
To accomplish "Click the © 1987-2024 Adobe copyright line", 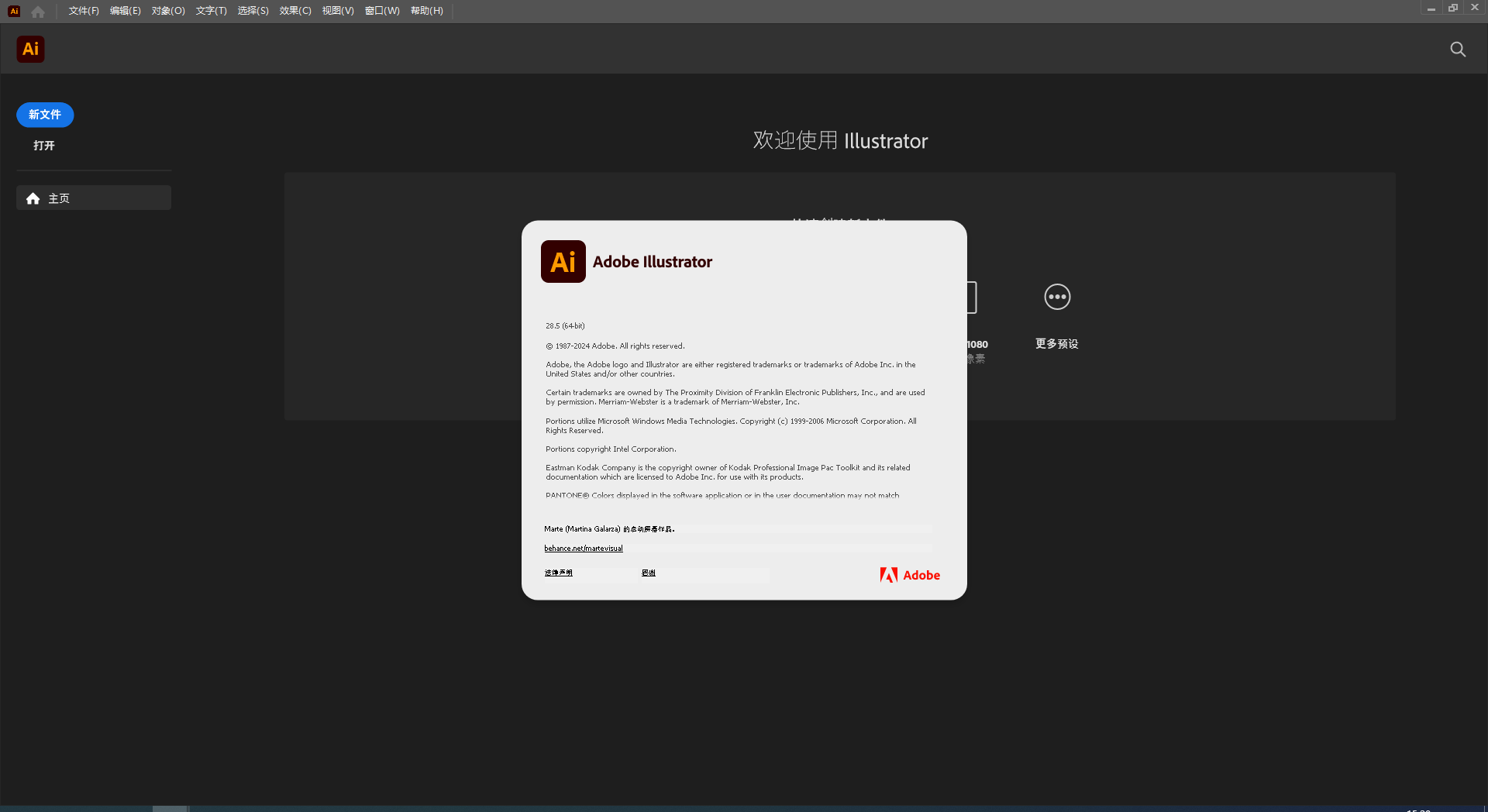I will (x=615, y=346).
